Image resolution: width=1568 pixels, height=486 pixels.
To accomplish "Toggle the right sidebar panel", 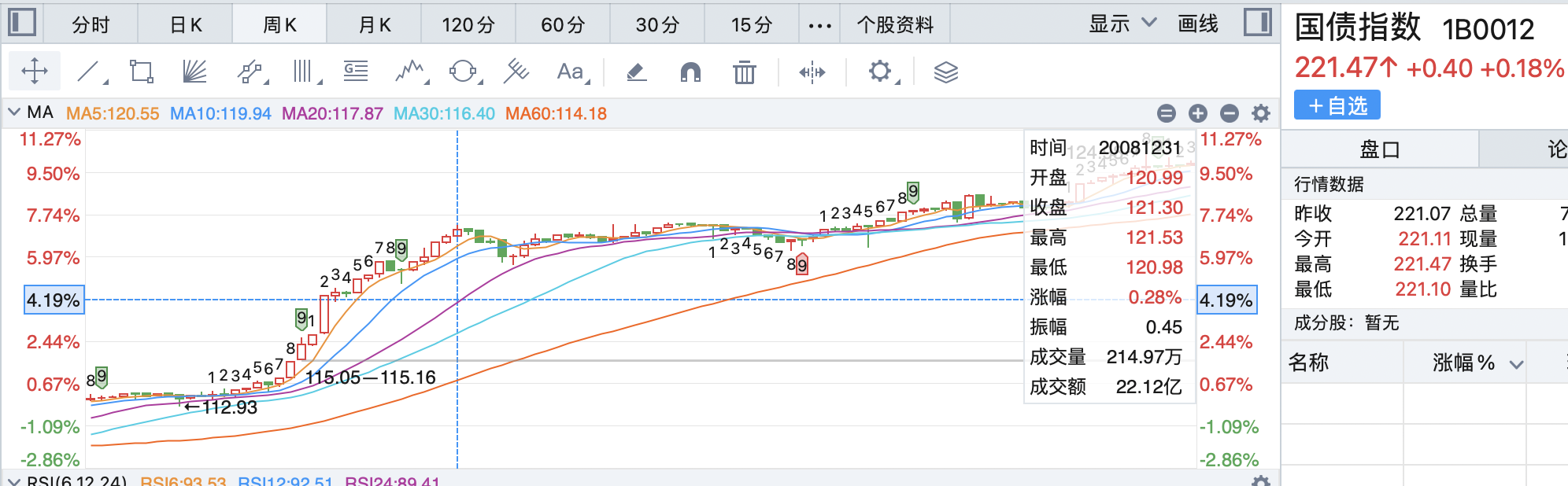I will click(1257, 23).
